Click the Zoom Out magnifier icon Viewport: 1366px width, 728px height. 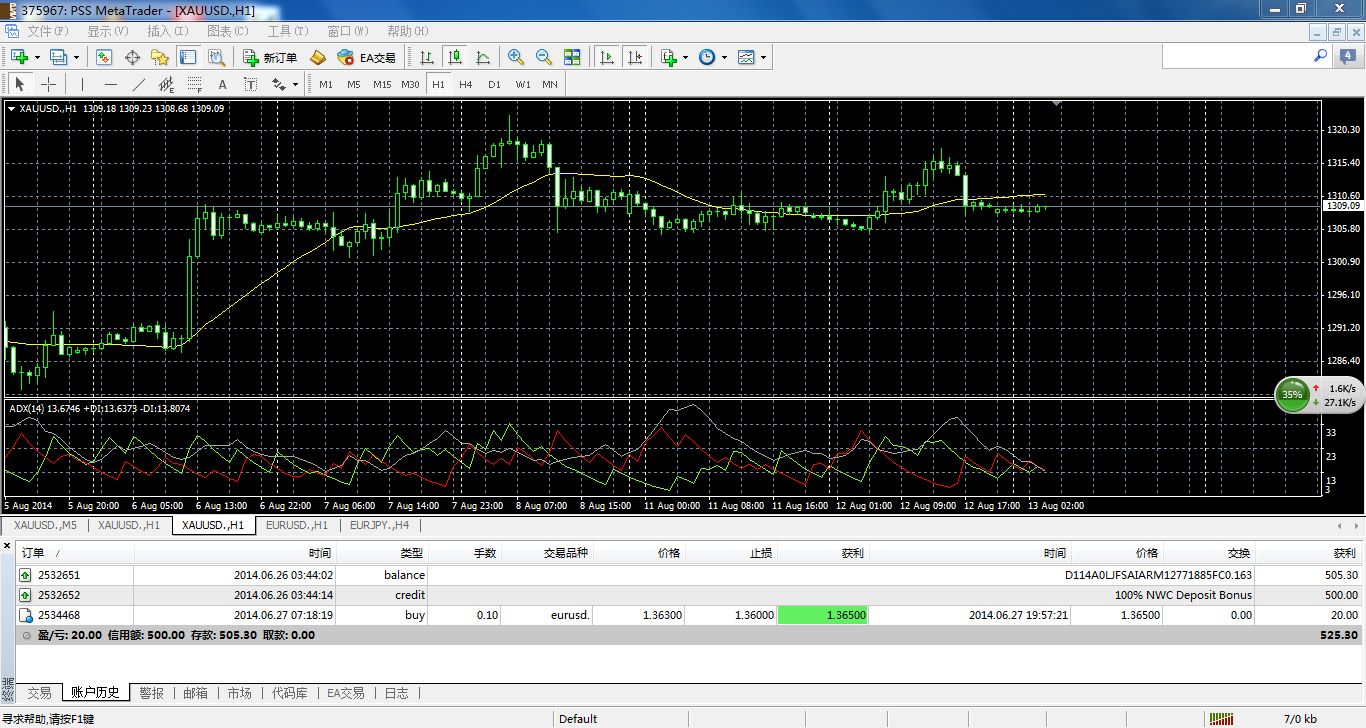tap(544, 58)
